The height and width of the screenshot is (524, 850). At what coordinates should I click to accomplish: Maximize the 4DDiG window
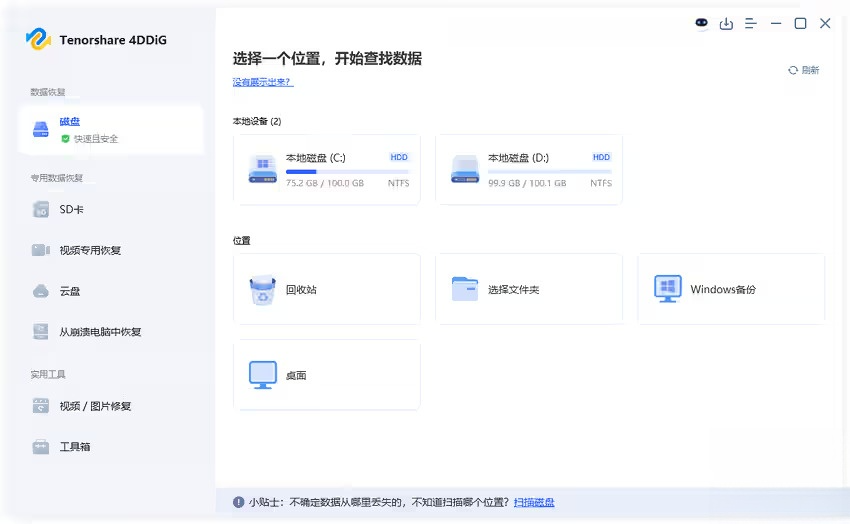tap(800, 23)
